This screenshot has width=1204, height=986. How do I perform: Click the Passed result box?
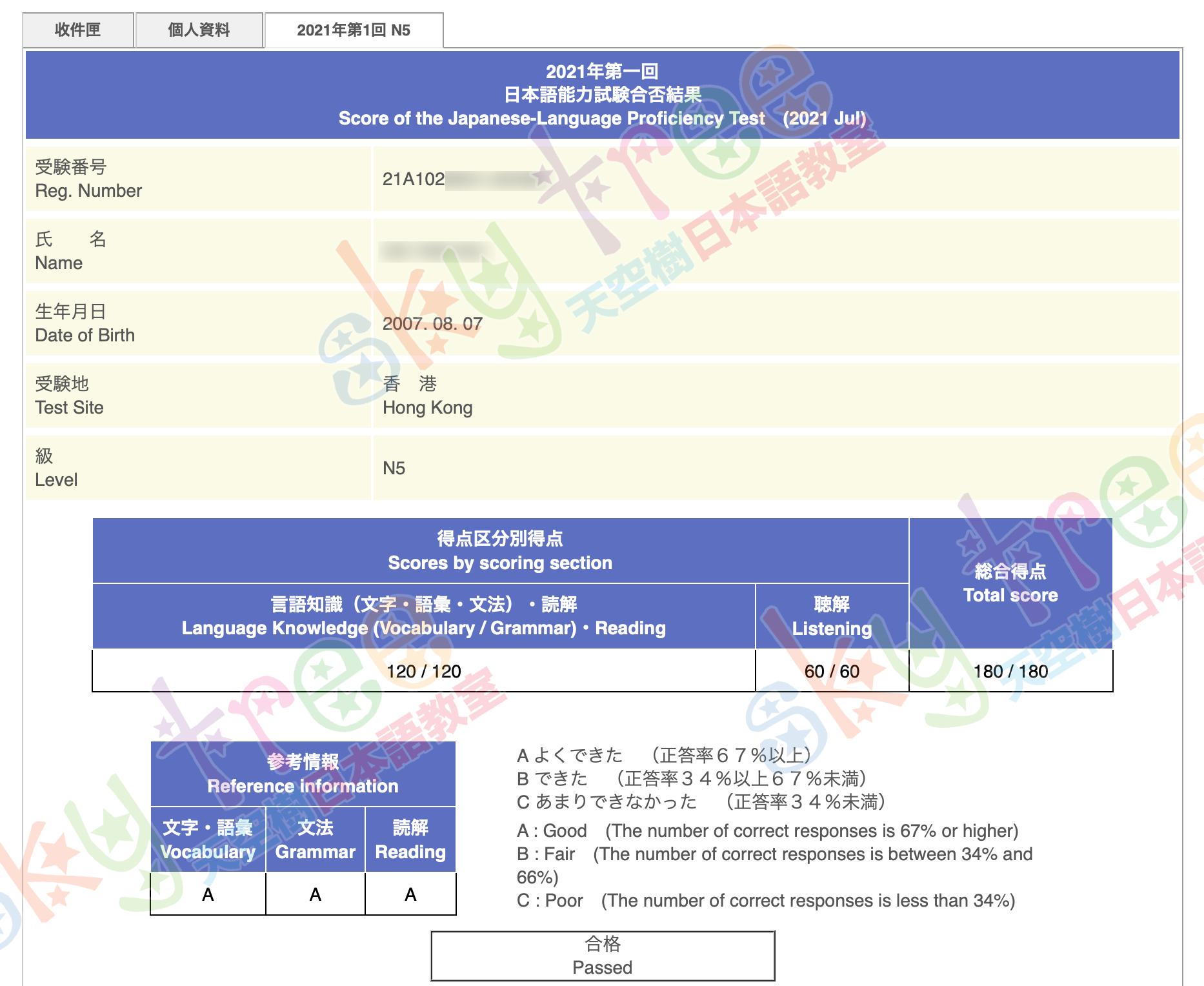coord(602,956)
